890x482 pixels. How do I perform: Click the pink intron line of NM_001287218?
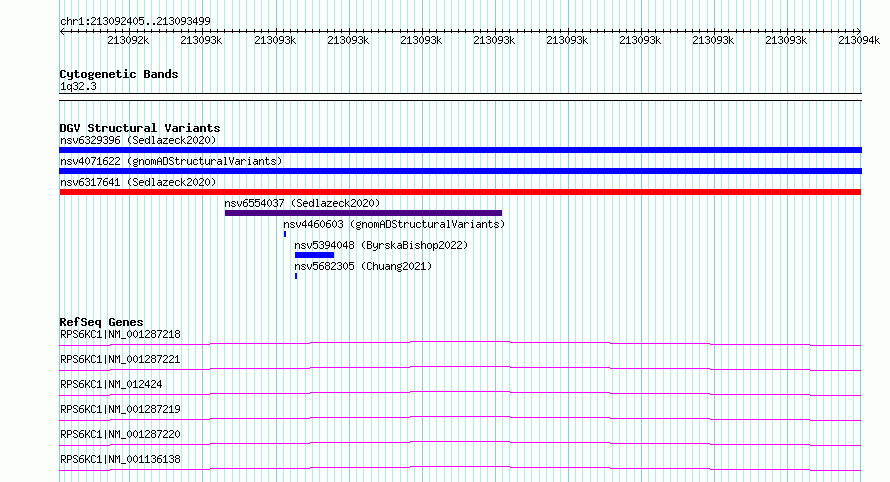pos(460,343)
